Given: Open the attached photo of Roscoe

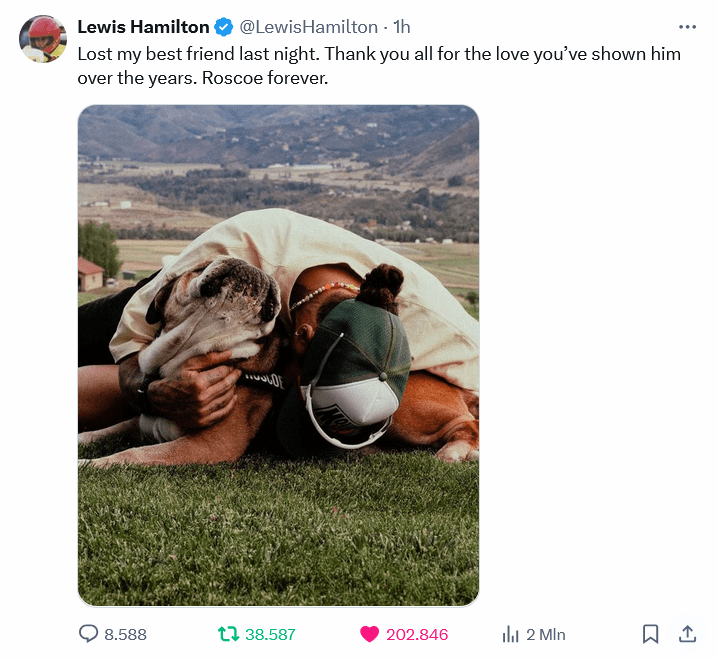Looking at the screenshot, I should 278,355.
